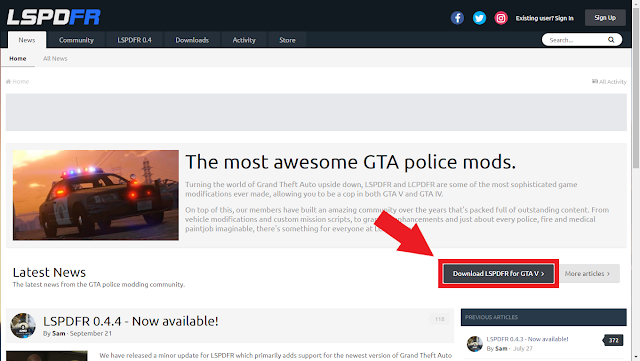Click the September 21 date text
This screenshot has width=640, height=361.
91,333
